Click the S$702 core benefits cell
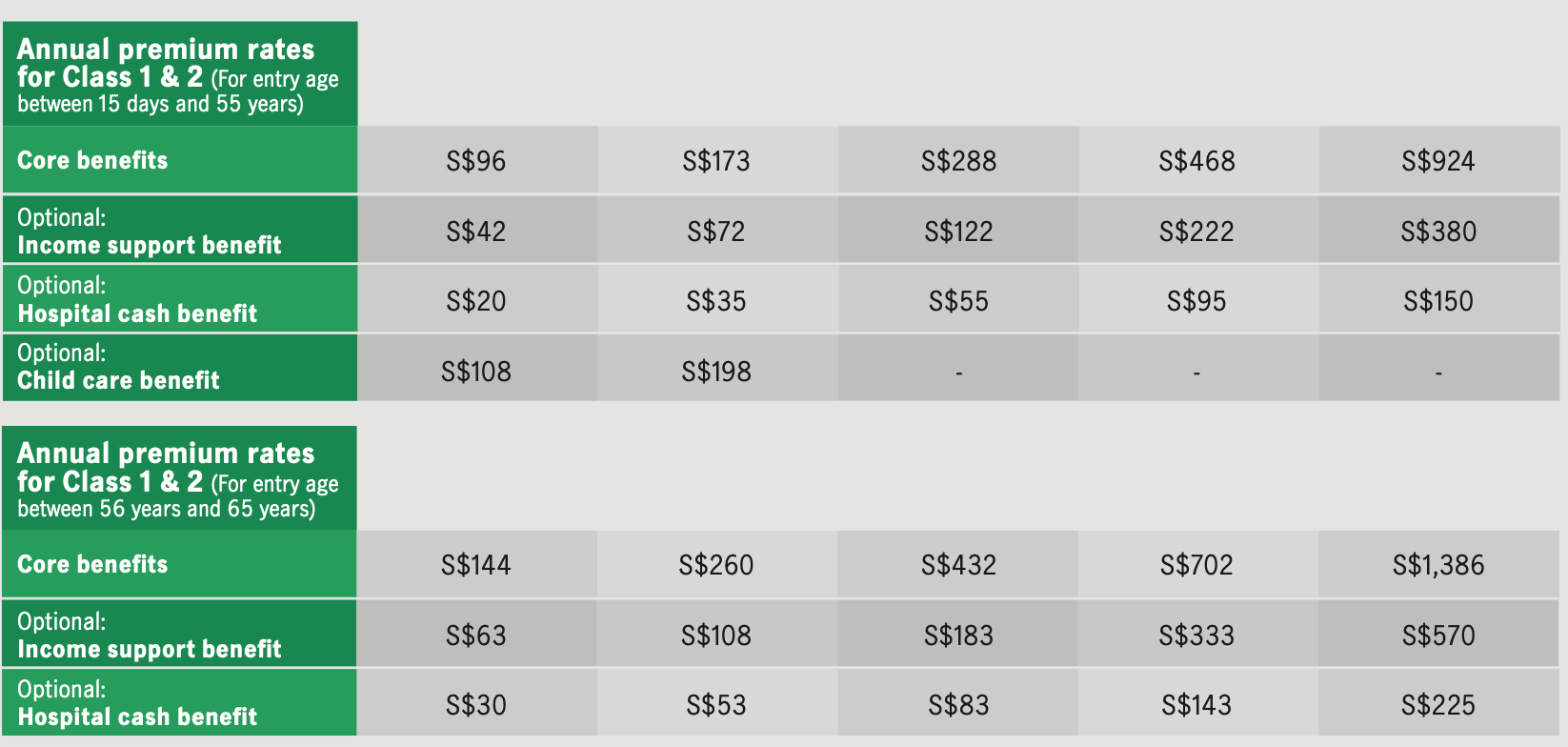This screenshot has height=747, width=1568. (x=1196, y=565)
